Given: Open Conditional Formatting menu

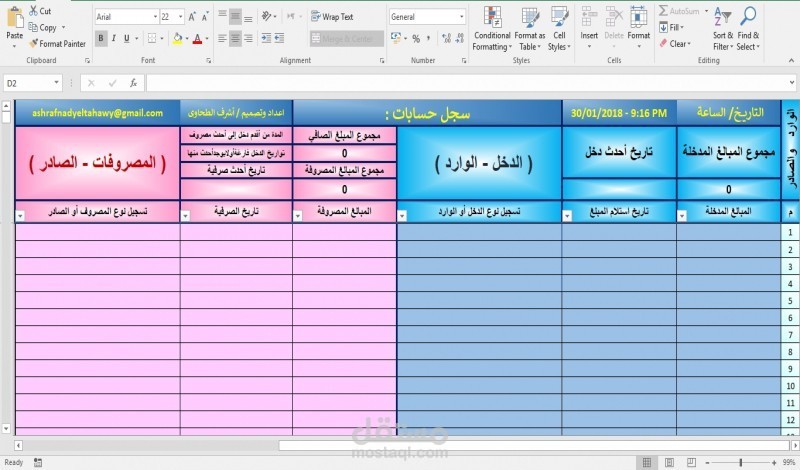Looking at the screenshot, I should point(492,29).
